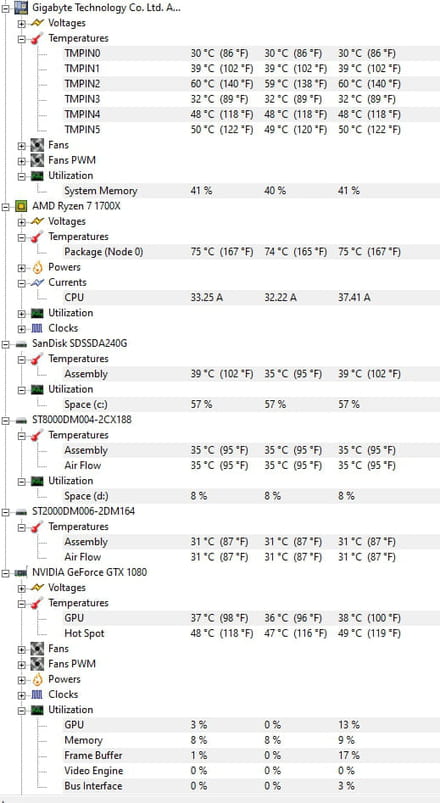
Task: Click the lightning icon beside GPU Voltages
Action: tap(37, 587)
